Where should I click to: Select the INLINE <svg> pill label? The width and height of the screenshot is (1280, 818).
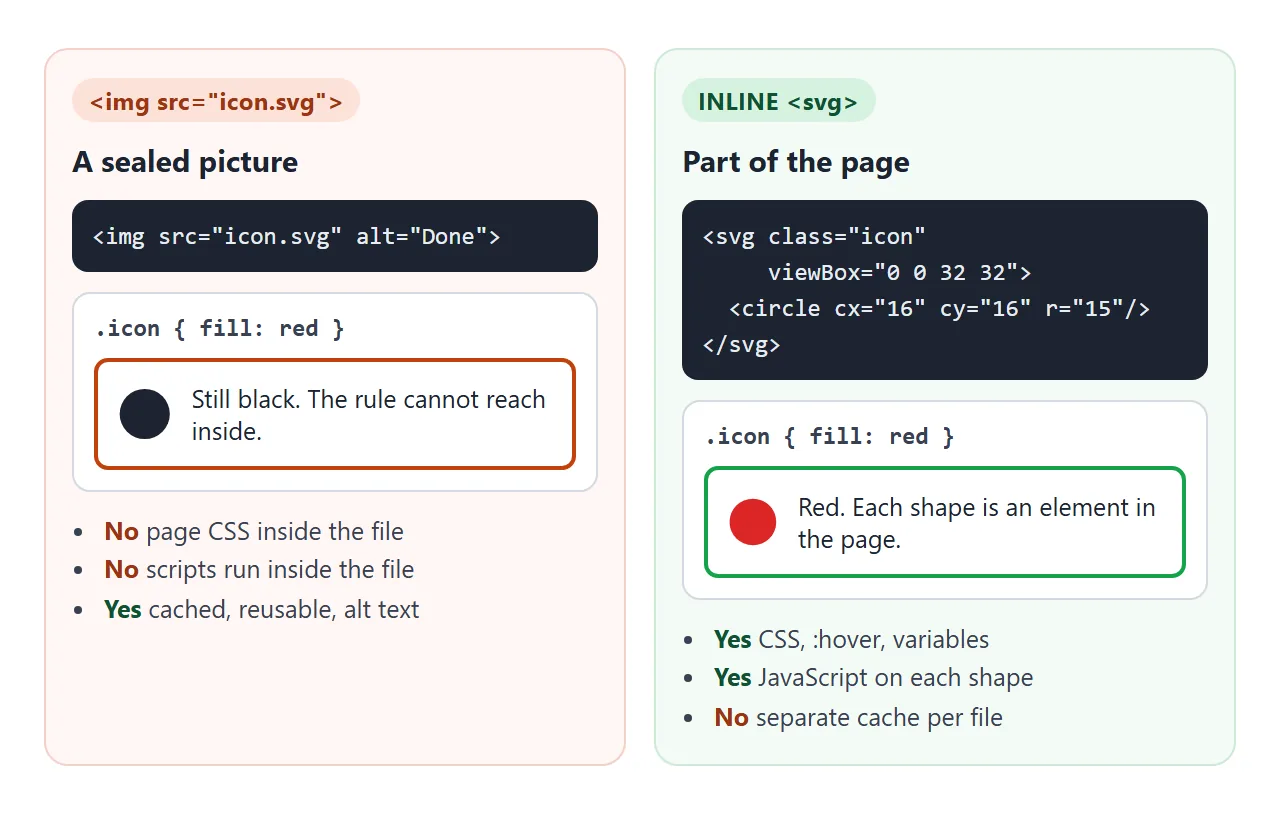(778, 101)
